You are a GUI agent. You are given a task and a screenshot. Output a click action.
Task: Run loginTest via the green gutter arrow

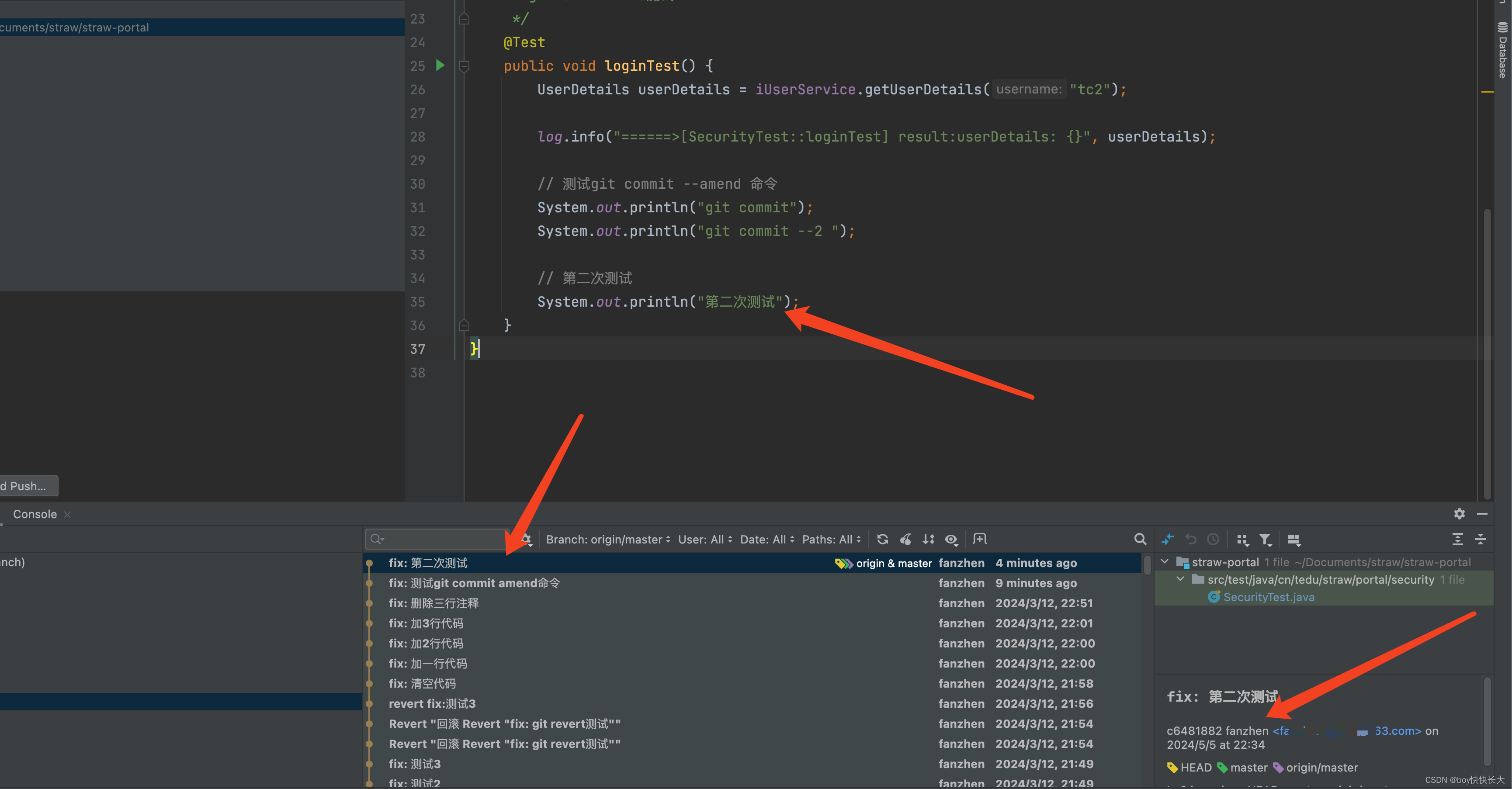pos(440,65)
